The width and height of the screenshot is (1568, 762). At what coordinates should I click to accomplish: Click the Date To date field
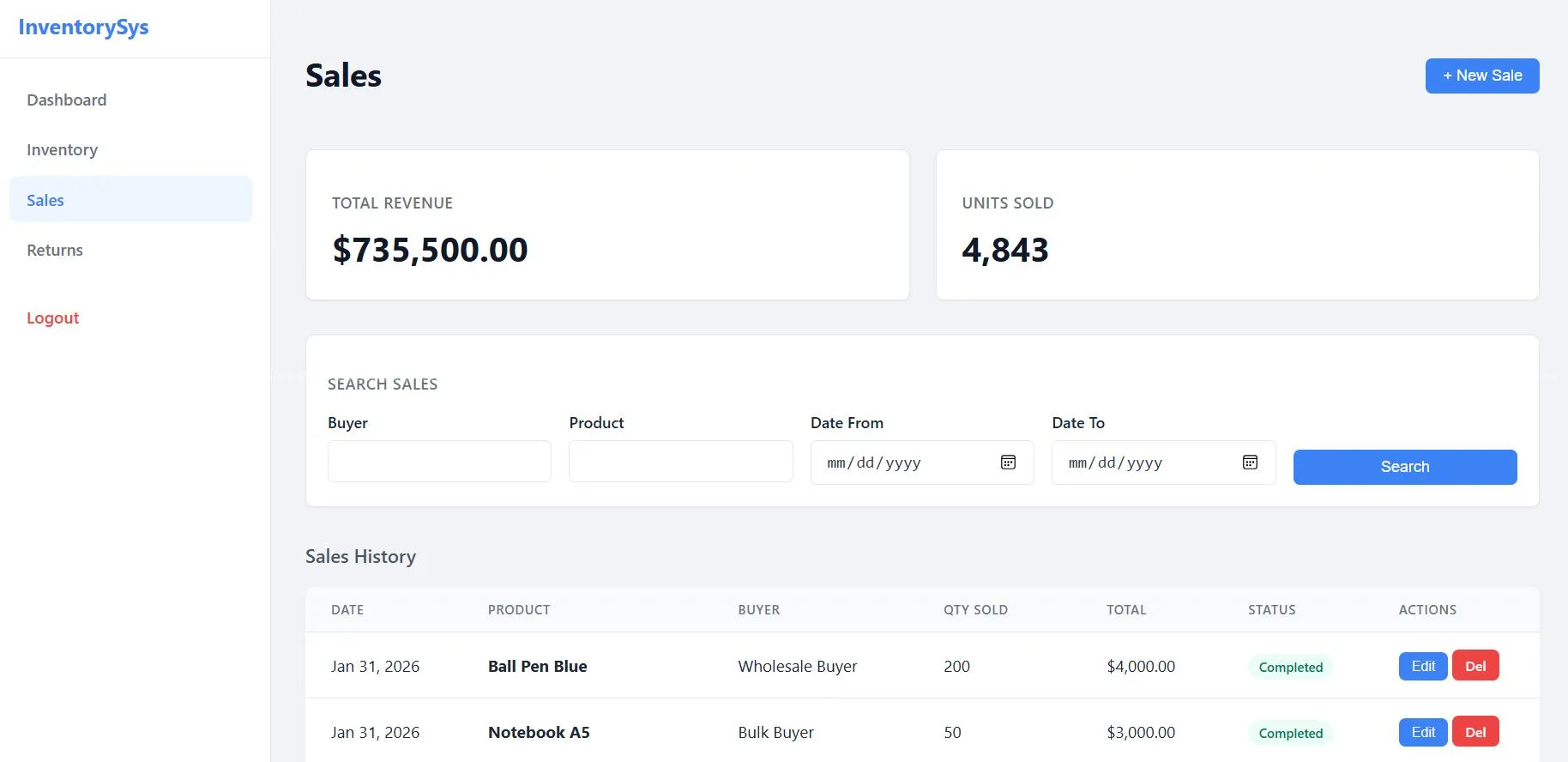click(x=1143, y=463)
